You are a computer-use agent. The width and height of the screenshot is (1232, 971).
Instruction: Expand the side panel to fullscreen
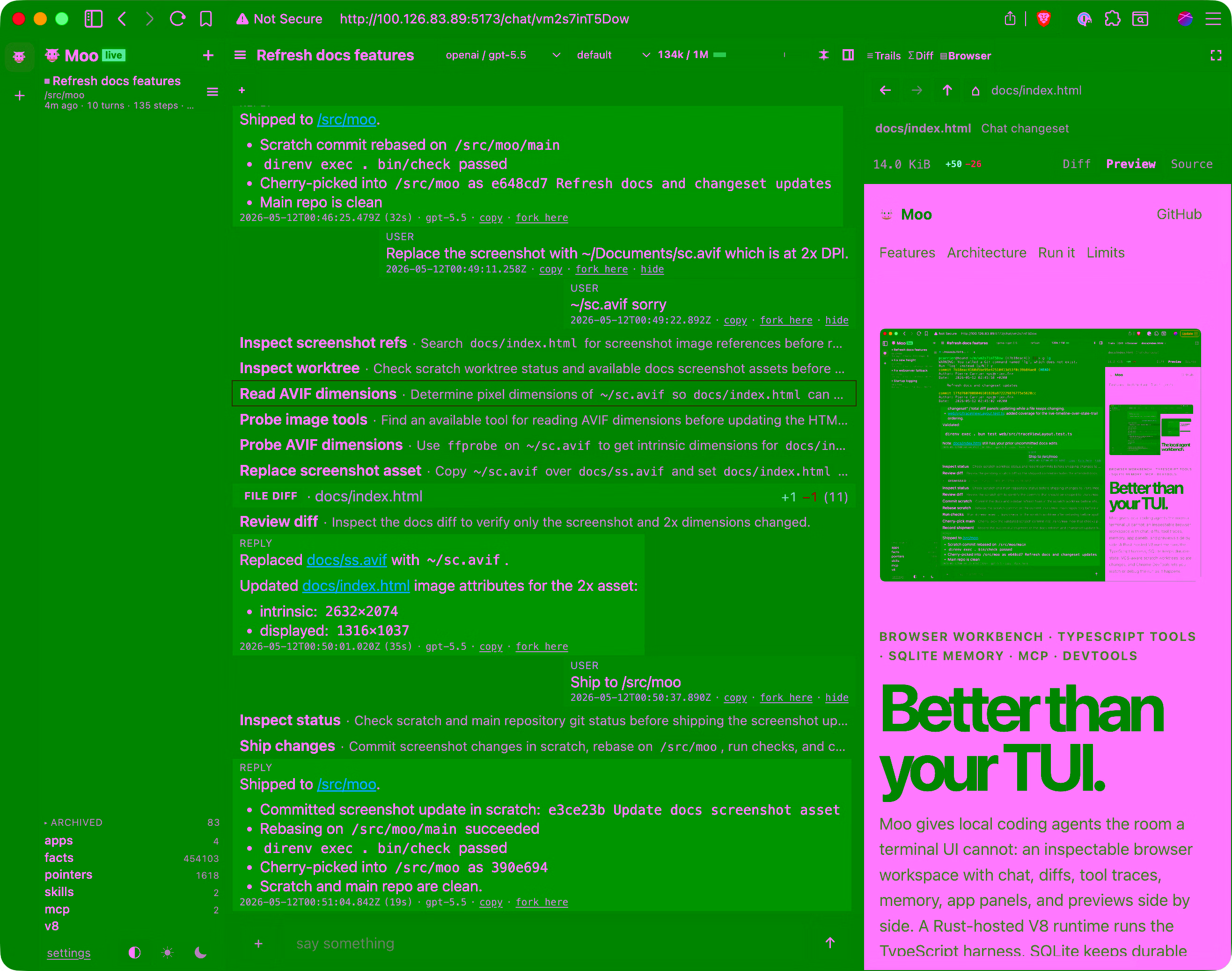click(1216, 55)
